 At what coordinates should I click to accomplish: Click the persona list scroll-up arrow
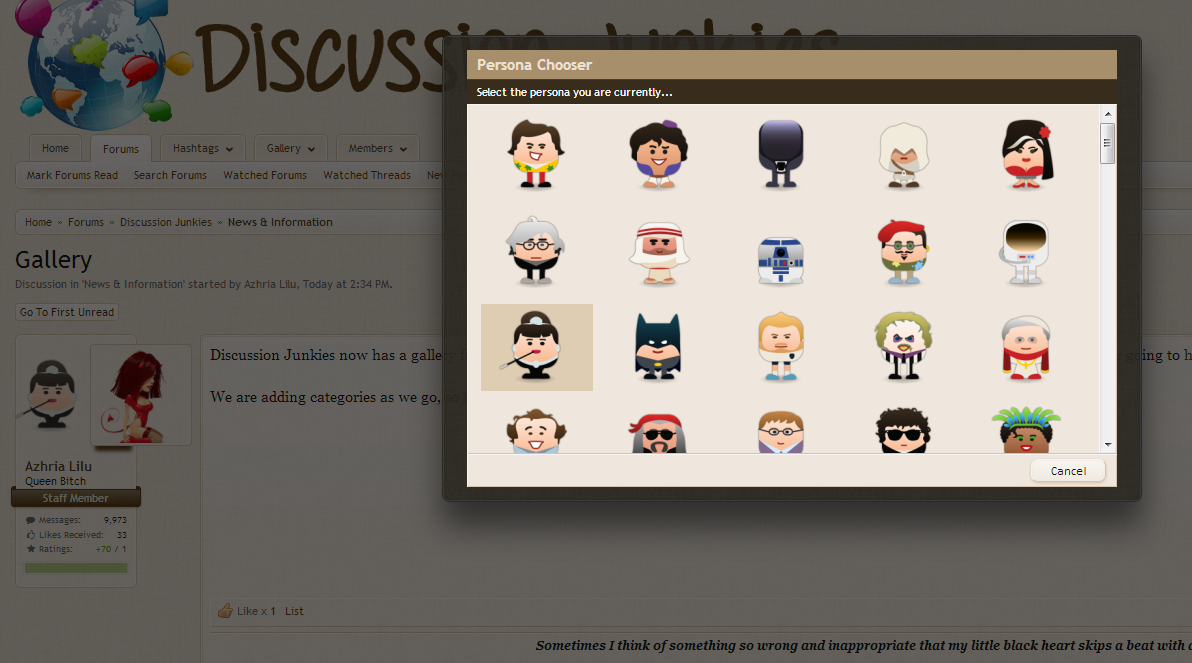point(1108,114)
